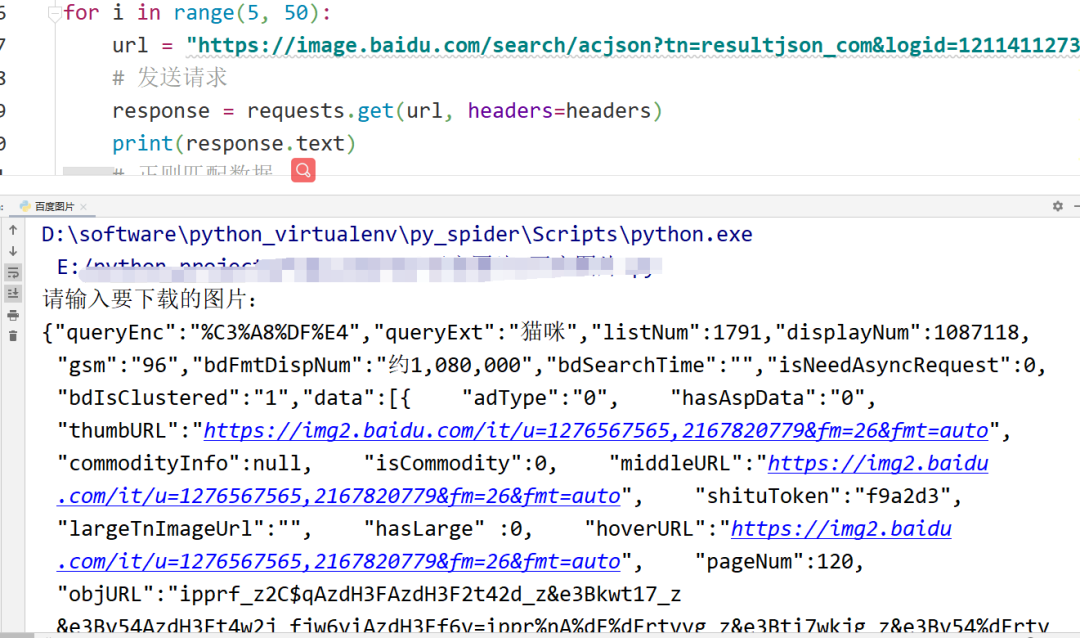The image size is (1080, 638).
Task: Click the continued link text after middleURL before shituToken
Action: 339,496
